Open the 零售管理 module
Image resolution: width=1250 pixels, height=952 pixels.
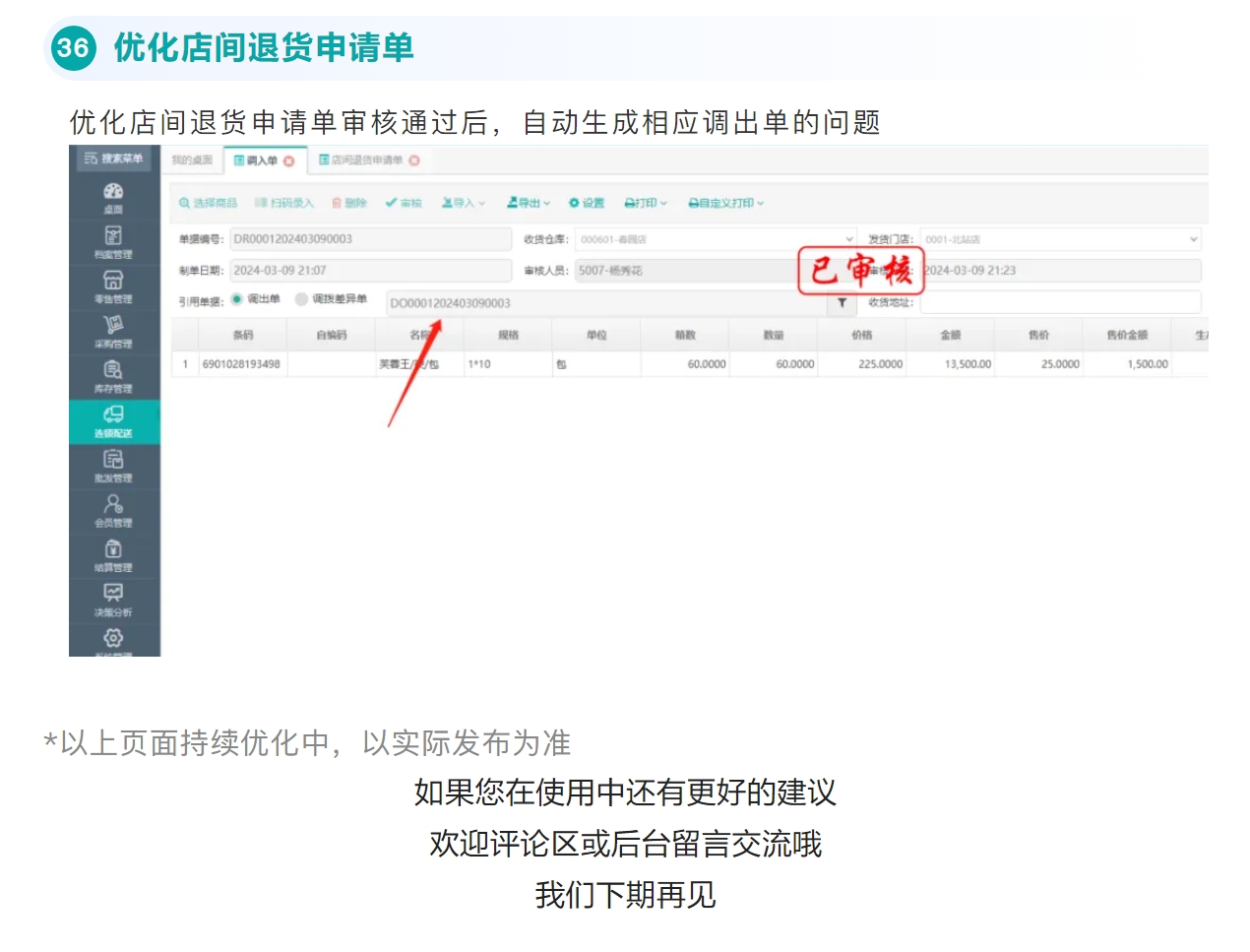click(113, 287)
